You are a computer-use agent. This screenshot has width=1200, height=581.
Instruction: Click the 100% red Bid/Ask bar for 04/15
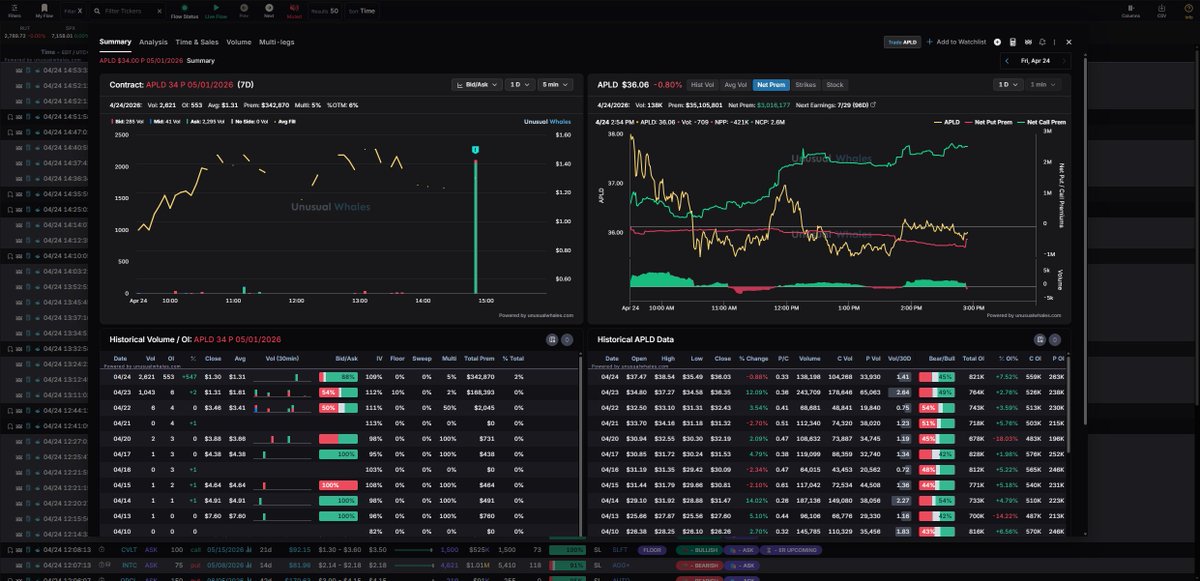click(x=339, y=485)
